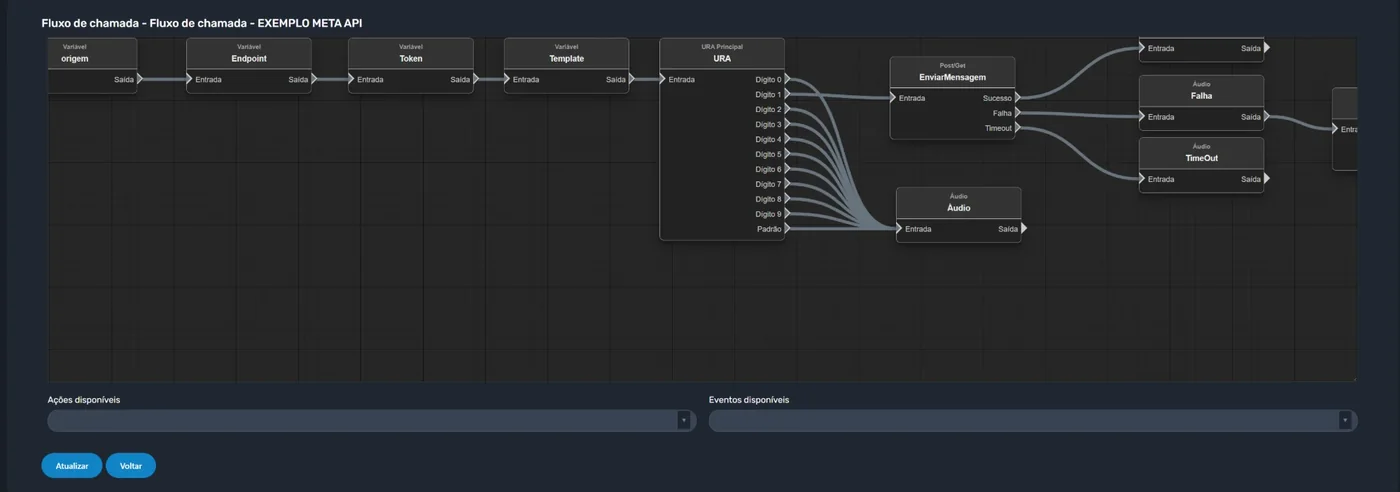Click the Dígito 4 output port

pyautogui.click(x=789, y=139)
